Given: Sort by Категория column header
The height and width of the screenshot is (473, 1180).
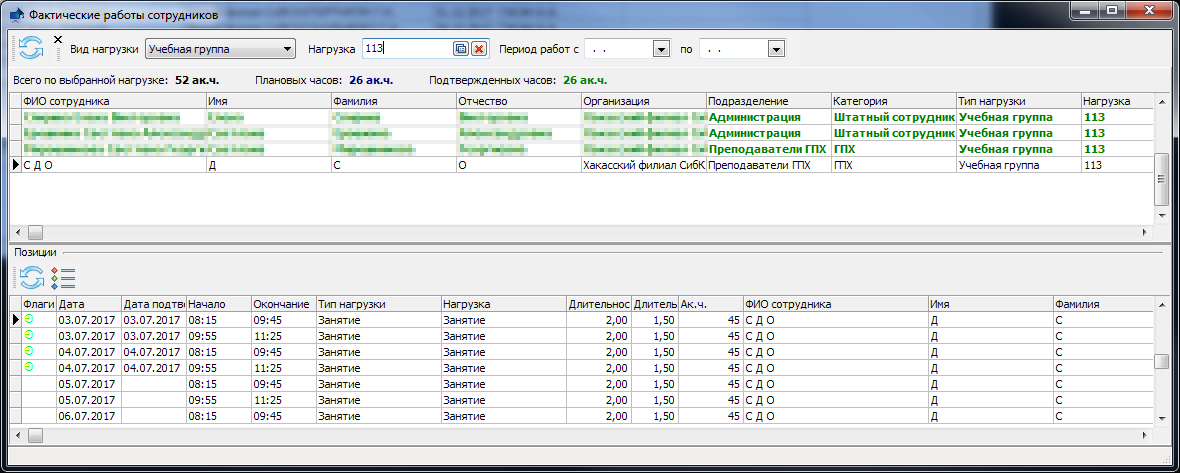Looking at the screenshot, I should [893, 101].
